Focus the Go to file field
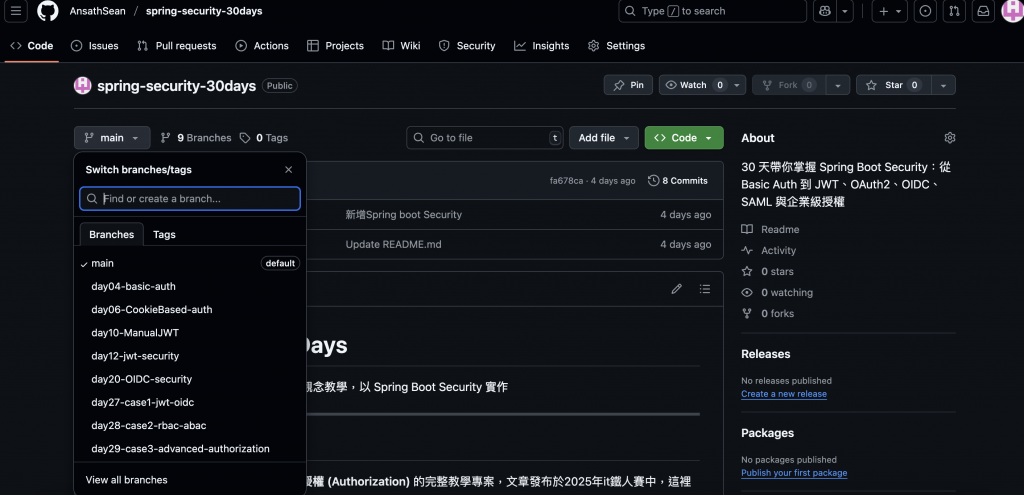 click(485, 138)
